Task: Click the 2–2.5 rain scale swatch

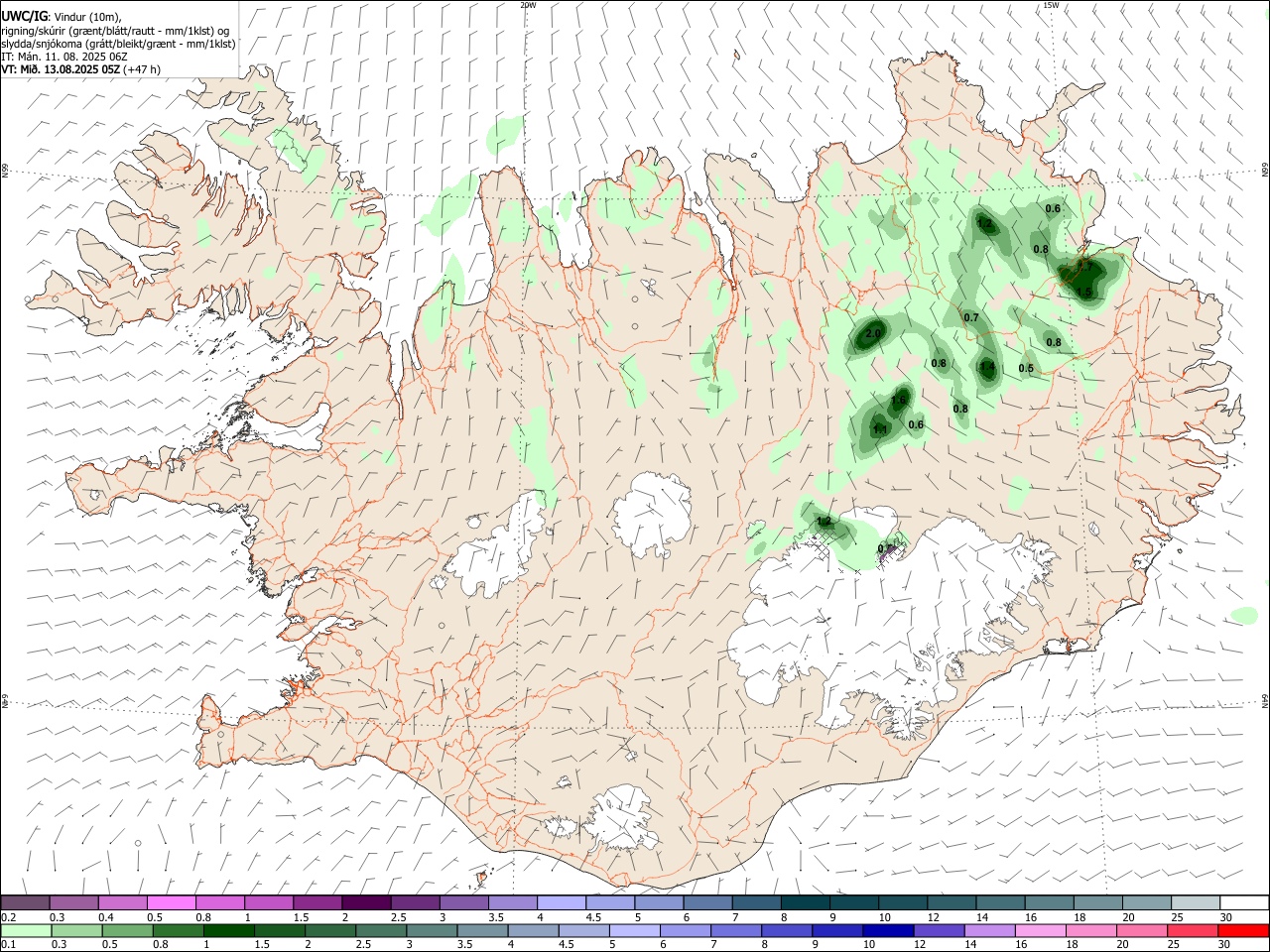Action: [330, 930]
